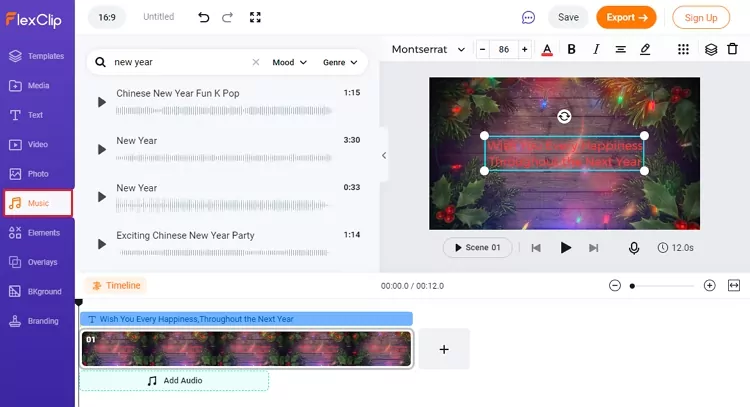Image resolution: width=750 pixels, height=407 pixels.
Task: Open the Photo sidebar section
Action: [x=29, y=174]
